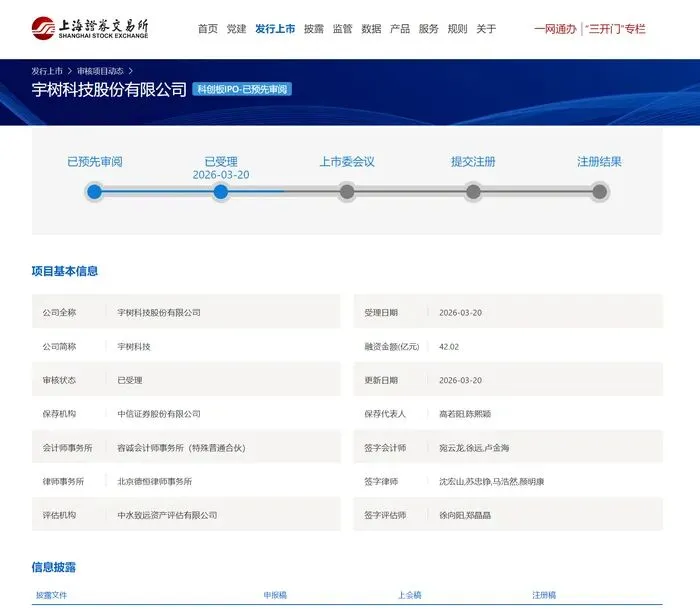Image resolution: width=700 pixels, height=610 pixels.
Task: Click the 上会稿 column header
Action: point(409,595)
